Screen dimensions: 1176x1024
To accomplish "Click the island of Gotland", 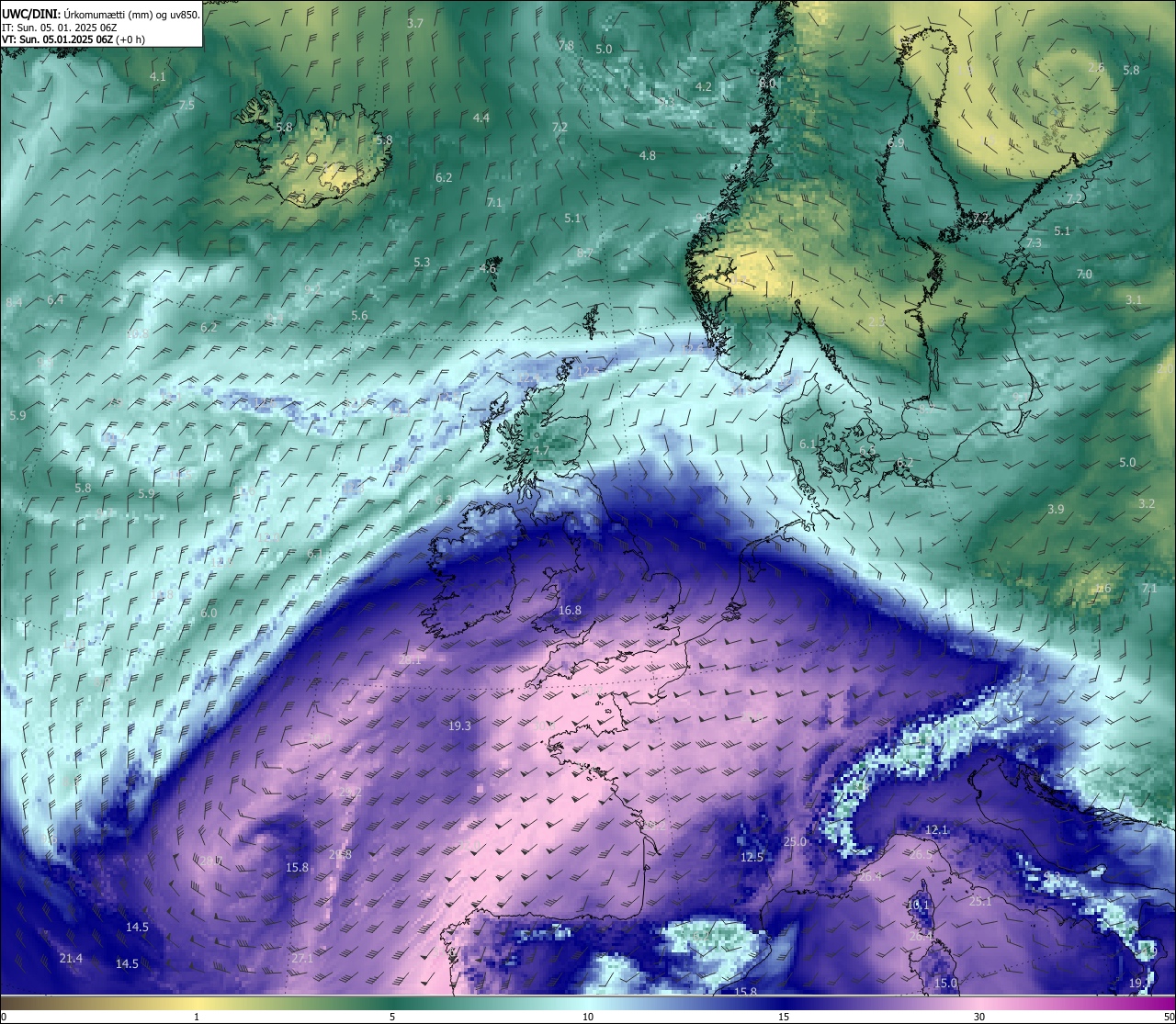I will tap(958, 334).
